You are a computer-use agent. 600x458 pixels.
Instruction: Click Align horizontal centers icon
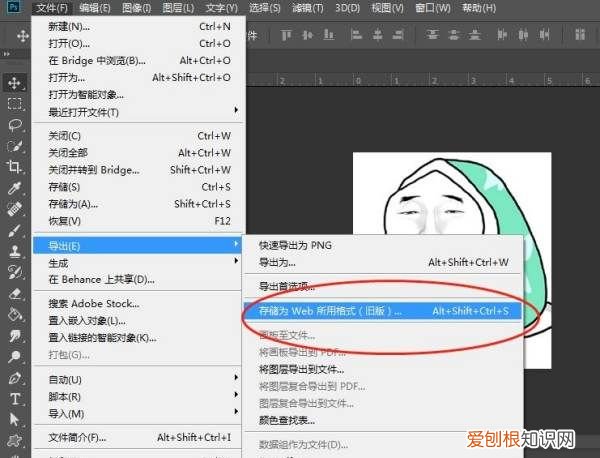378,35
